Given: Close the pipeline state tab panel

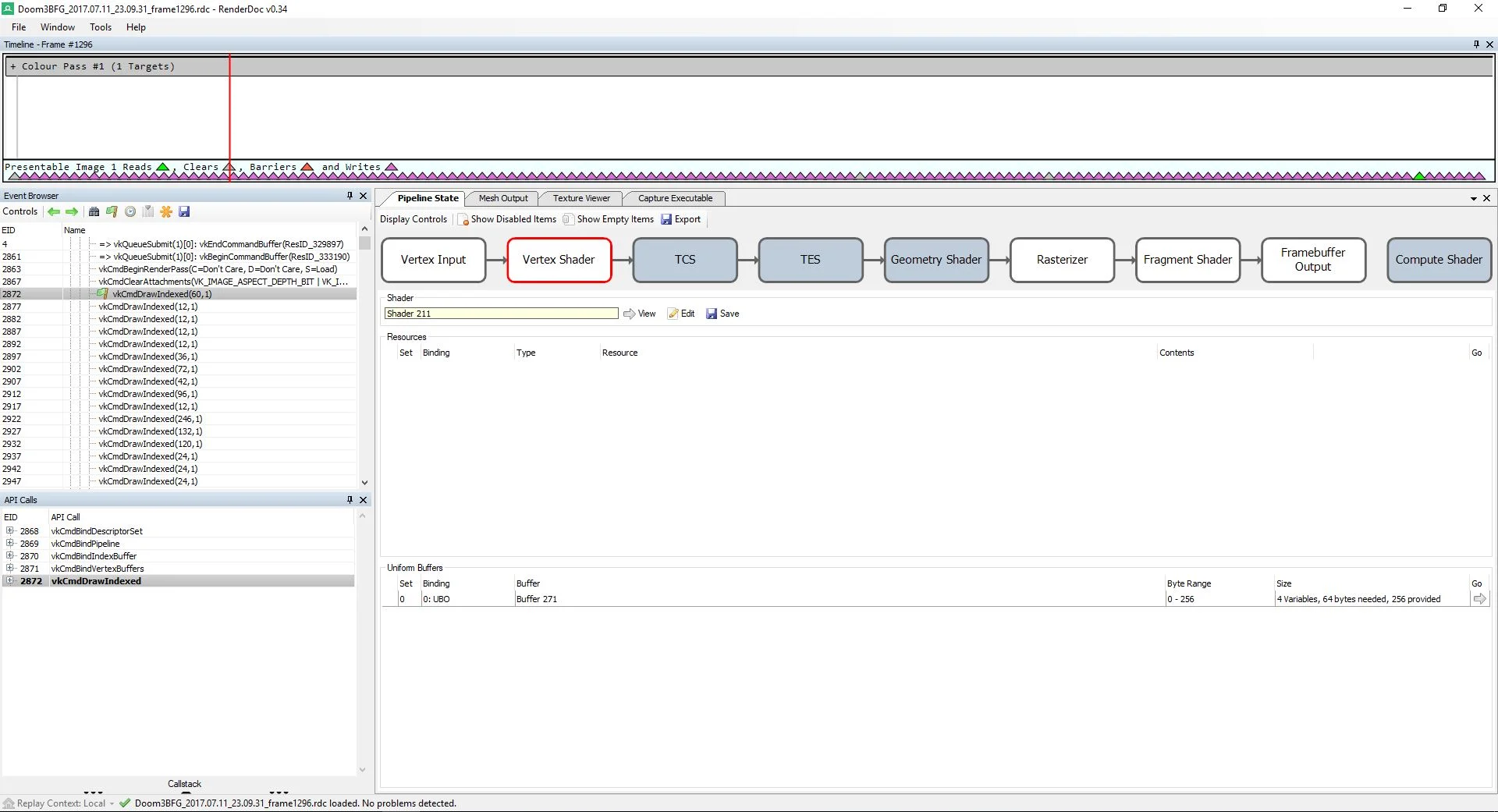Looking at the screenshot, I should pos(1486,198).
